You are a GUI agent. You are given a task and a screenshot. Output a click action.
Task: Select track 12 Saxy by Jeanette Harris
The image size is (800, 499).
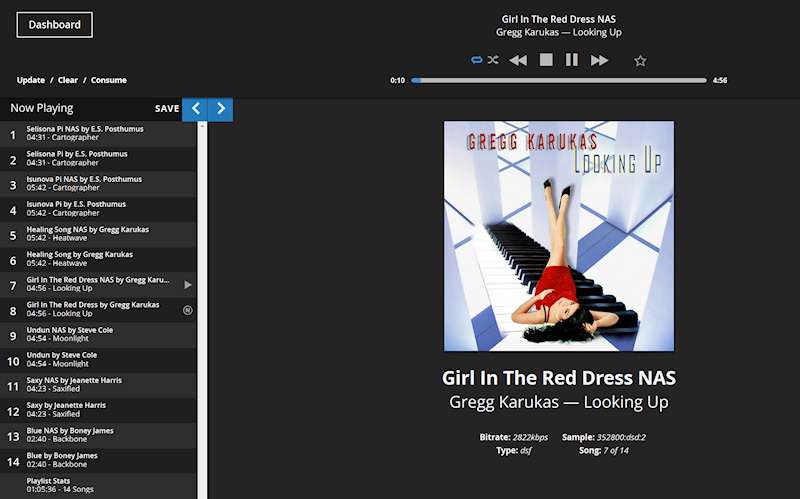tap(98, 410)
